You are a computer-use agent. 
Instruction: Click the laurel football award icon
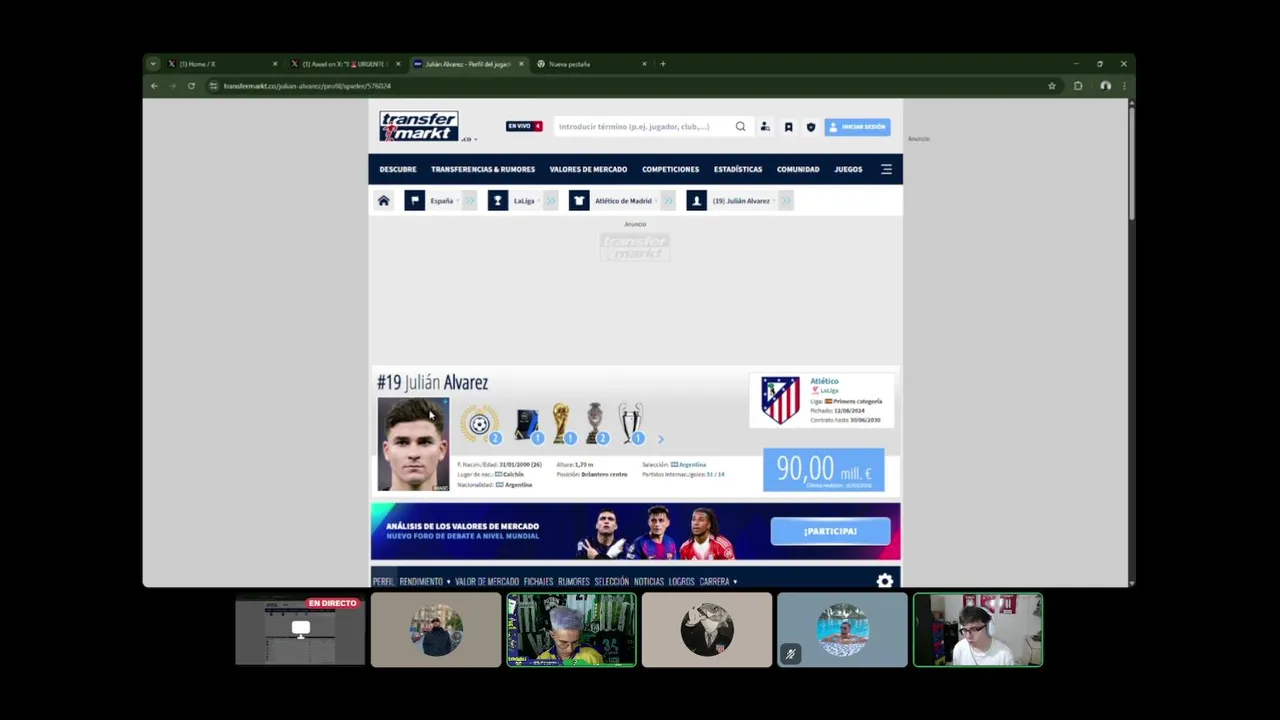[x=480, y=424]
